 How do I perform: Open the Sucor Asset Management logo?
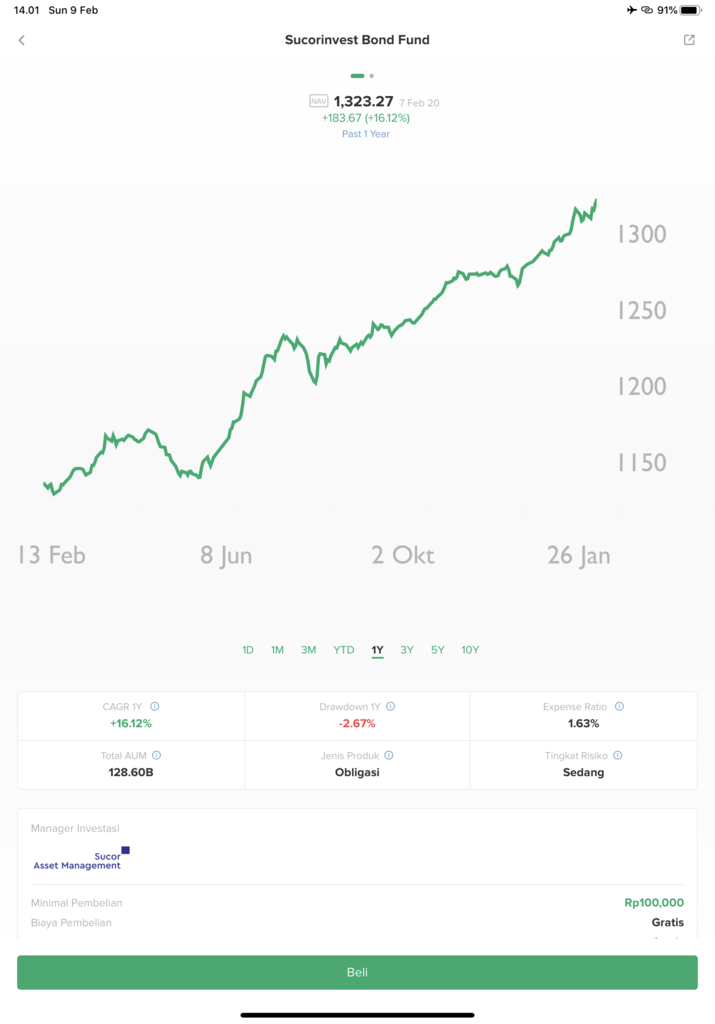(81, 859)
